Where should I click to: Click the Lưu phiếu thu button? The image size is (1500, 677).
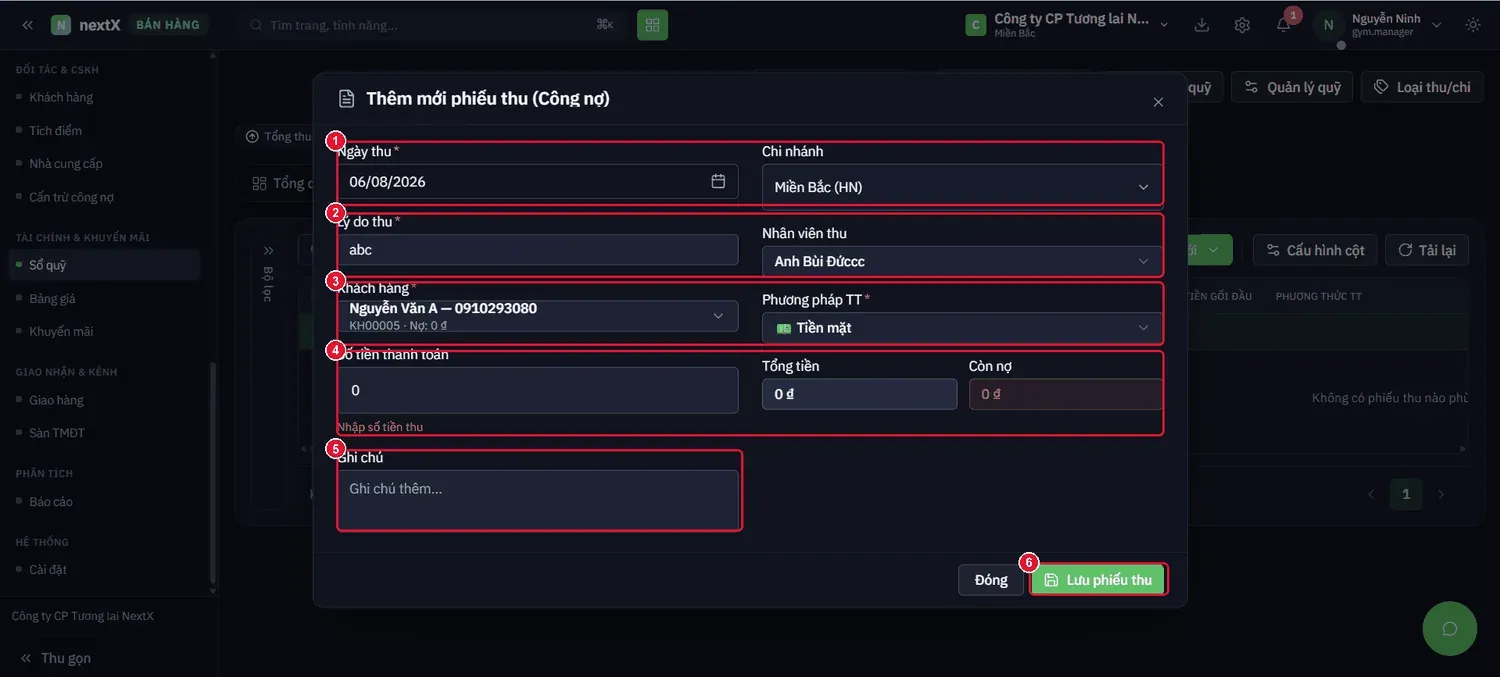coord(1098,580)
